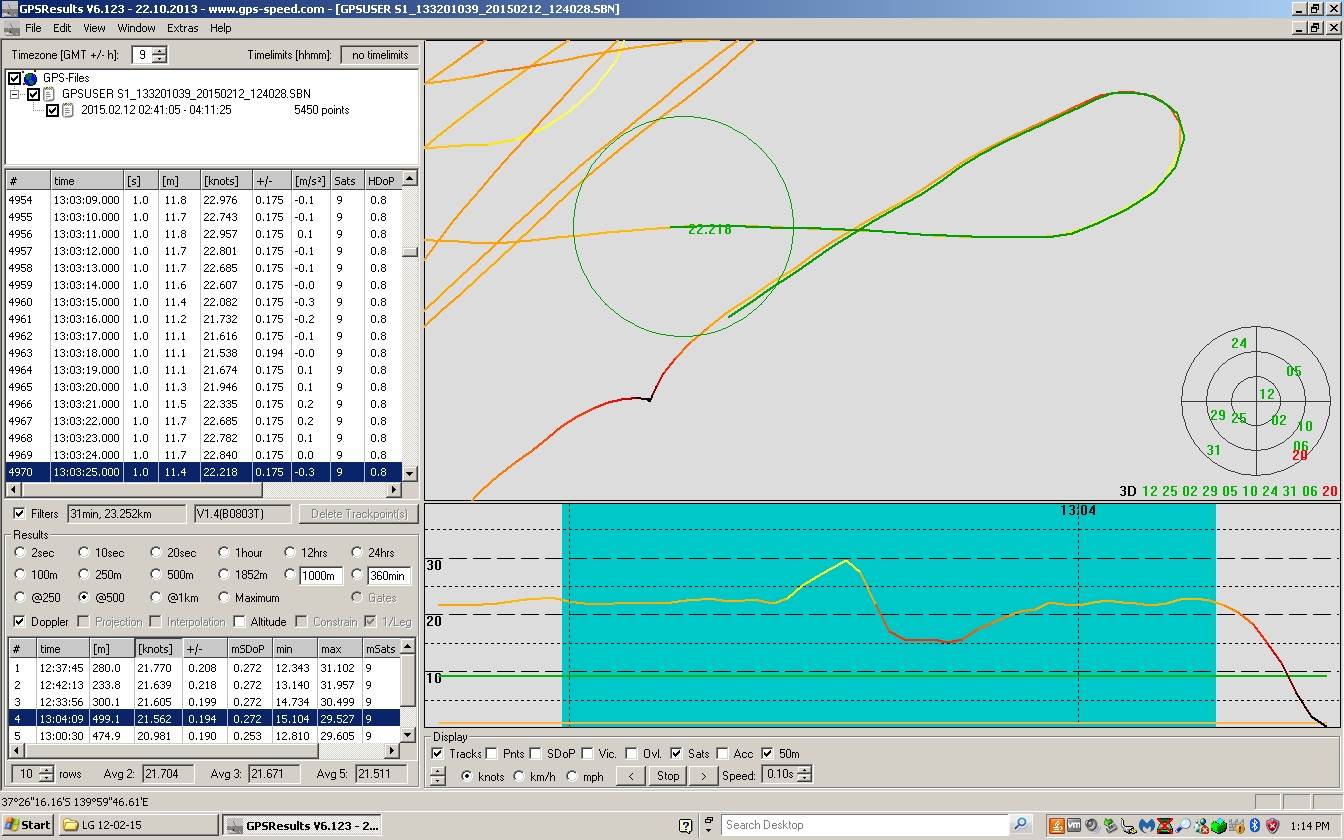Enable the Altitude checkbox
This screenshot has width=1344, height=840.
click(x=240, y=622)
